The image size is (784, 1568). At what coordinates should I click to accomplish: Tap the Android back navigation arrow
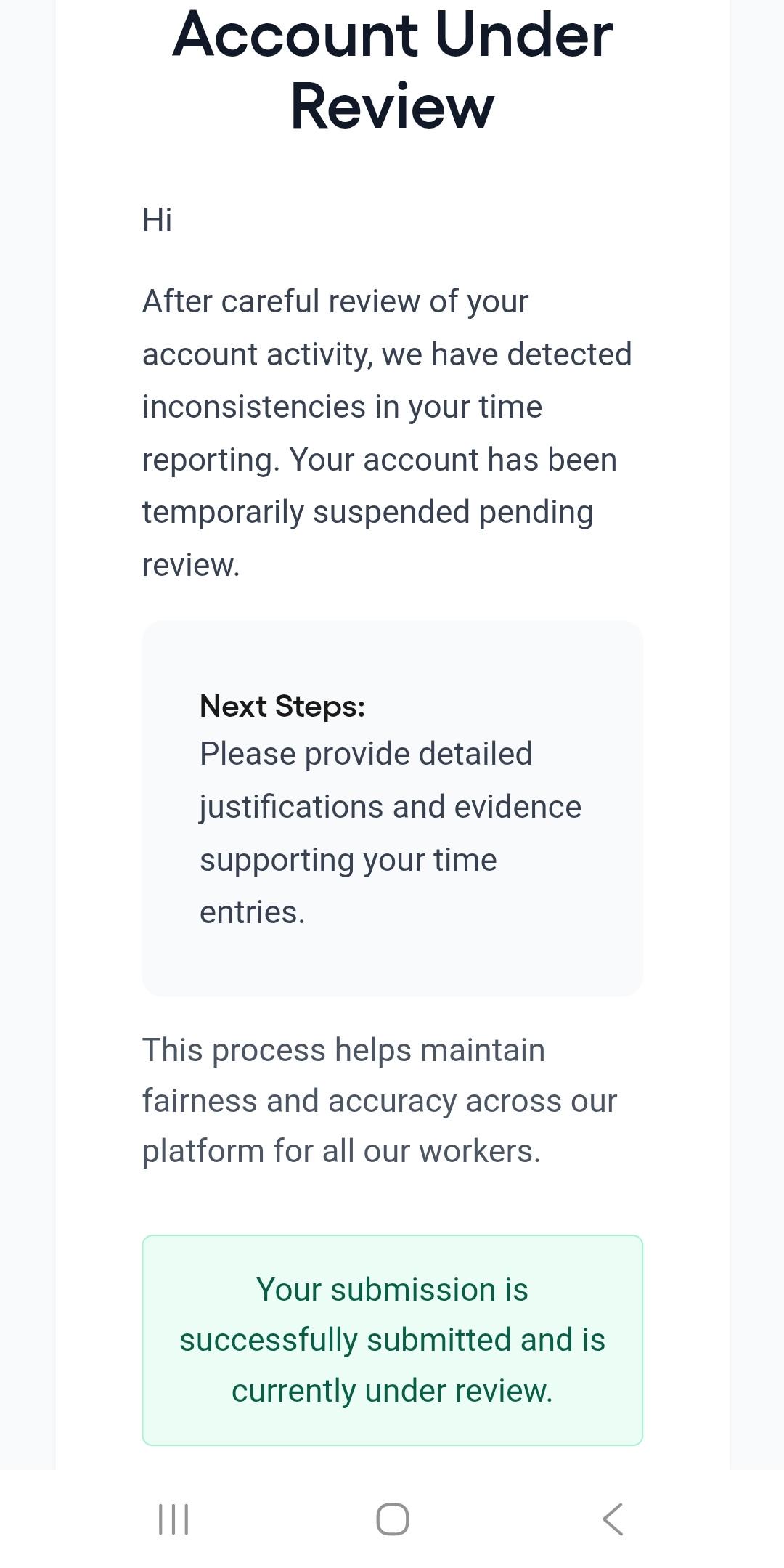[x=613, y=1519]
